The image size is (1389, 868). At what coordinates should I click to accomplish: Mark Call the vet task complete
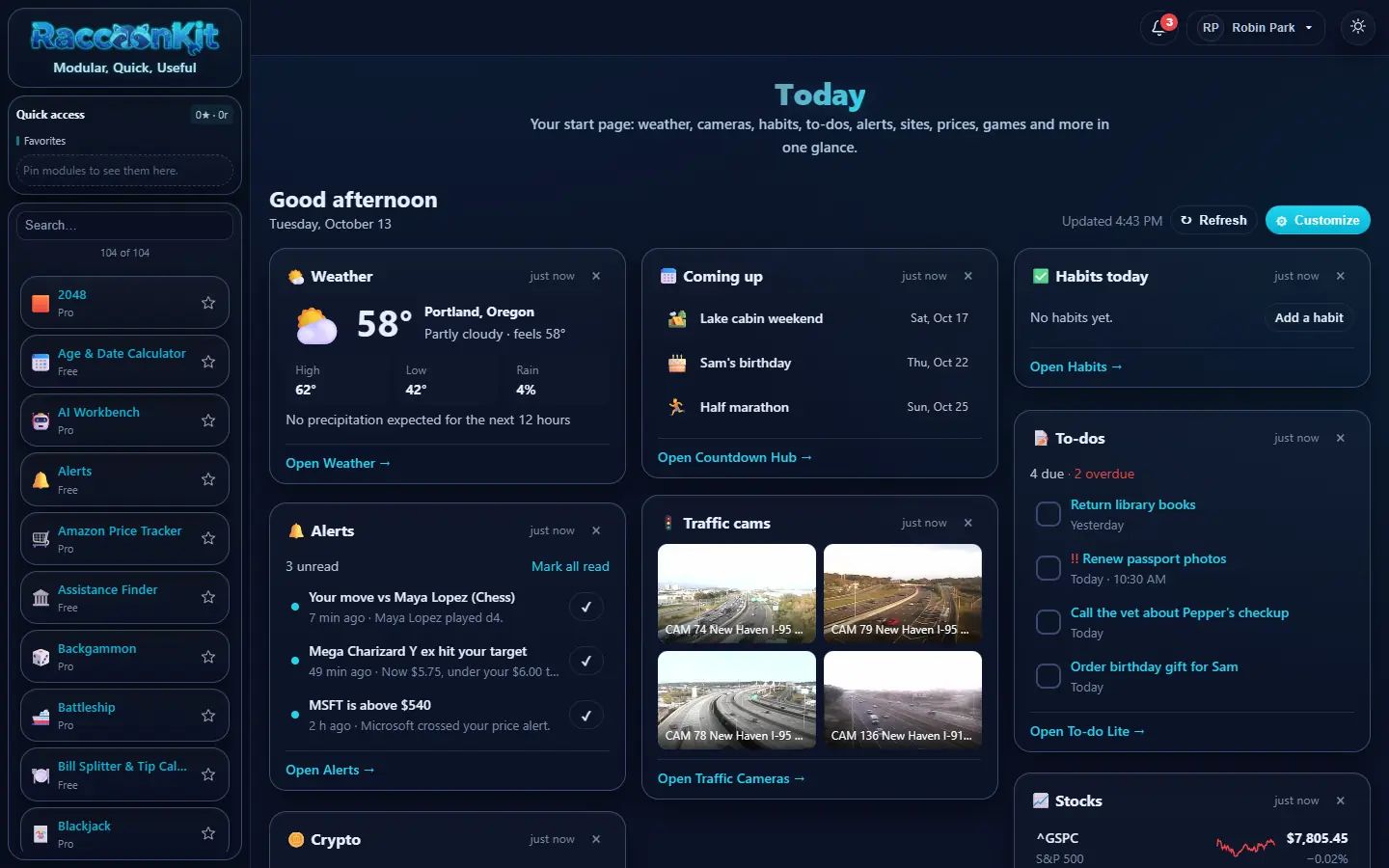(1049, 622)
